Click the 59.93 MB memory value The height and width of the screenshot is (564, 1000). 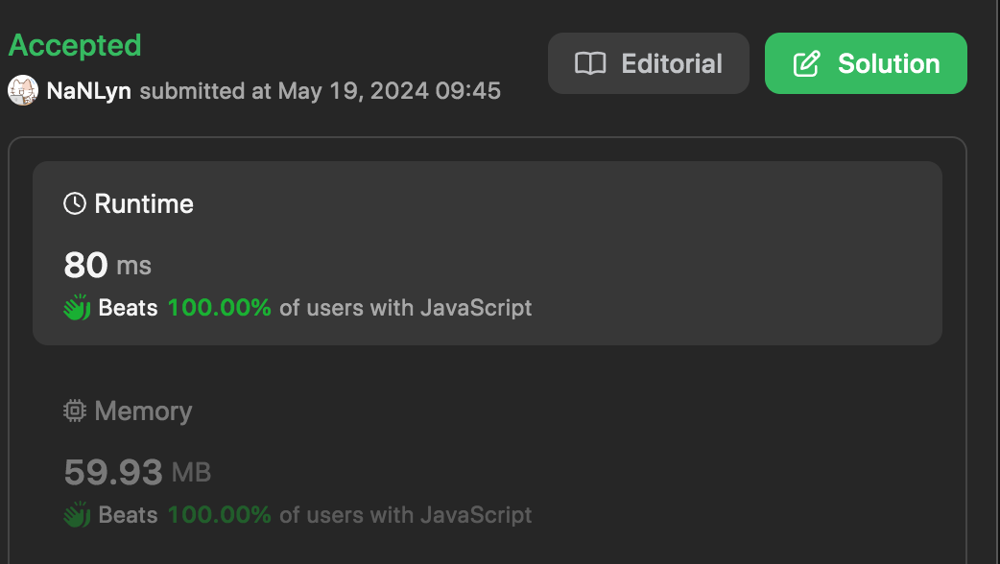click(137, 472)
